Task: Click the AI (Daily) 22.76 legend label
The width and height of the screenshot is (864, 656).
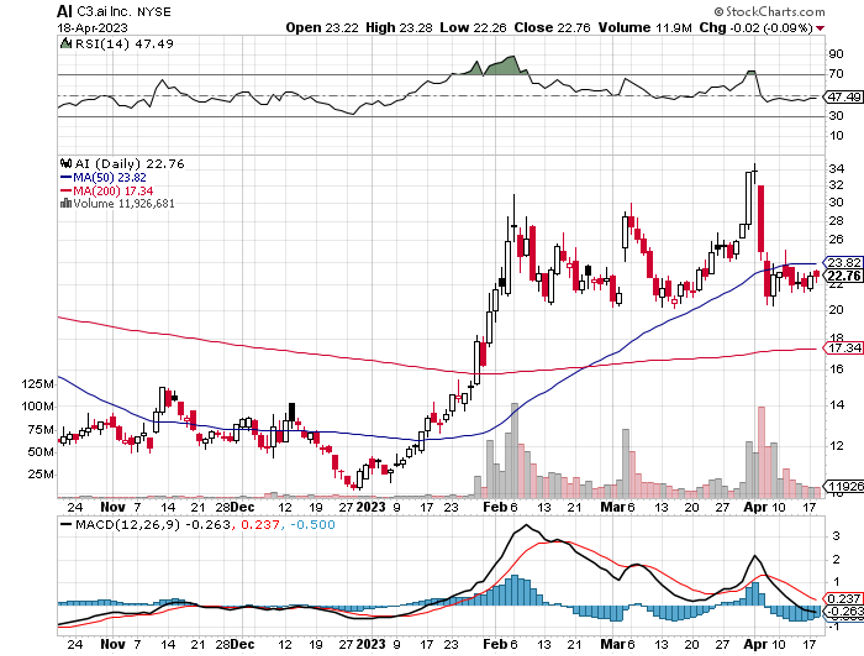Action: 129,164
